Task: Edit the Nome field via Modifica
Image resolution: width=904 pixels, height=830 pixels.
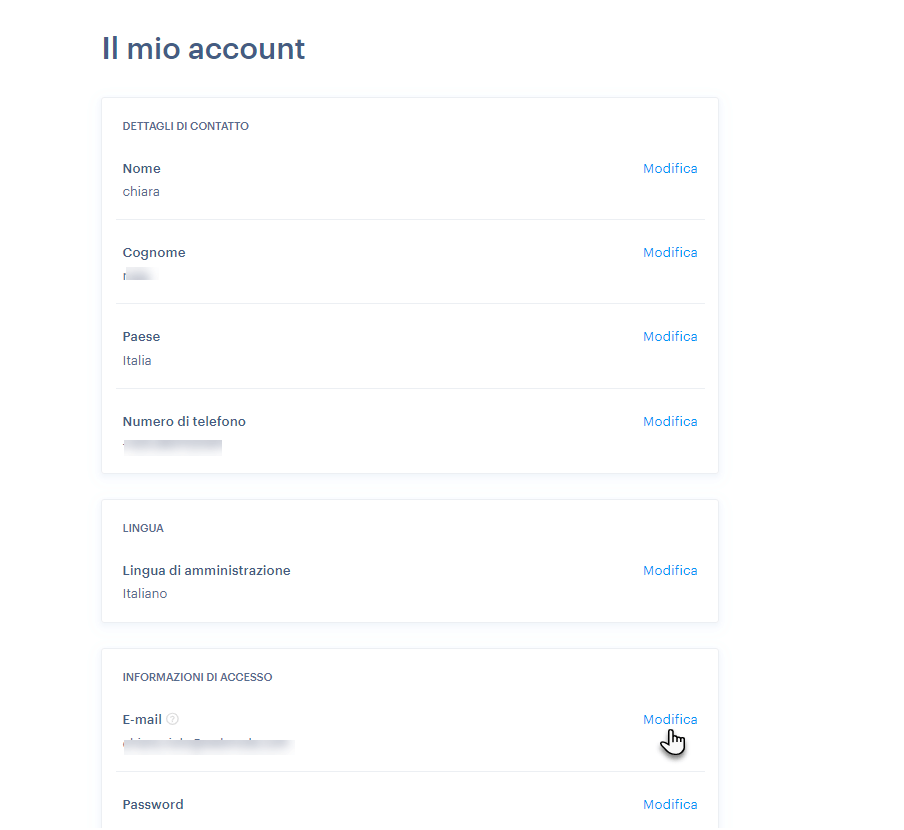Action: click(670, 168)
